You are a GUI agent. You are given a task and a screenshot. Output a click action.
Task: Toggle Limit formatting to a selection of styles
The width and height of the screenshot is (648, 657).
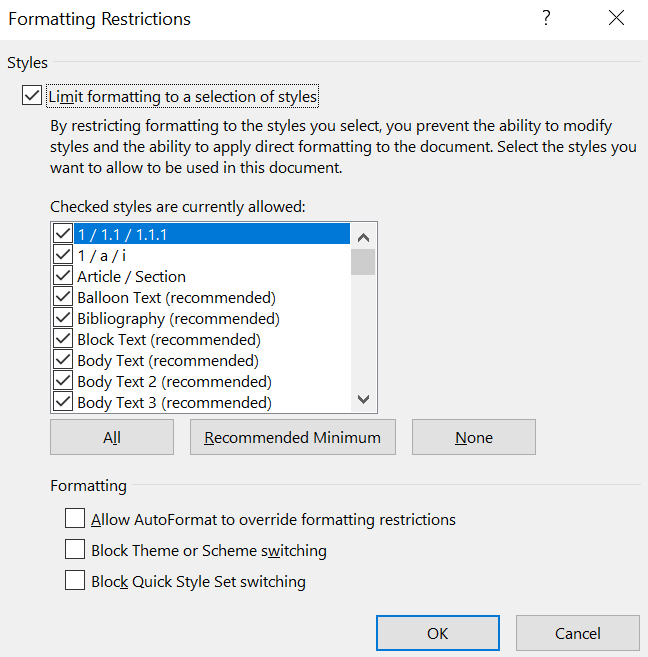(33, 97)
